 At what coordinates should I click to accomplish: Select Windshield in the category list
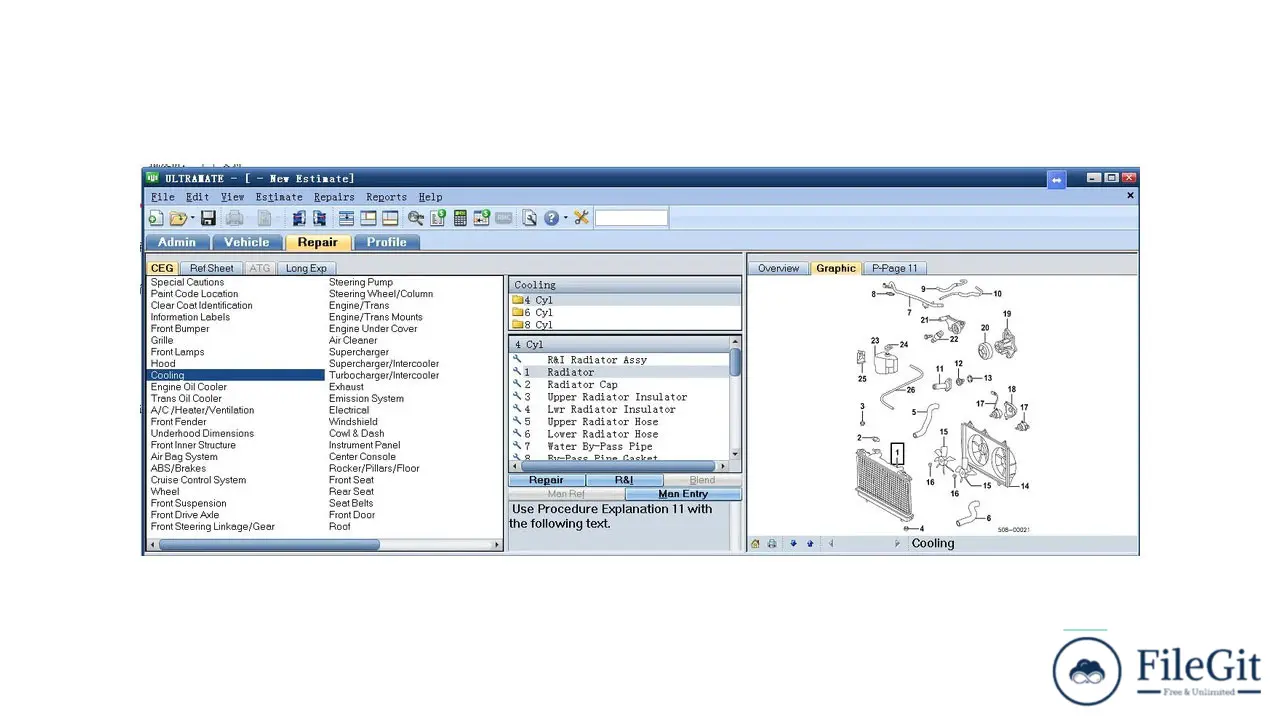click(x=353, y=422)
